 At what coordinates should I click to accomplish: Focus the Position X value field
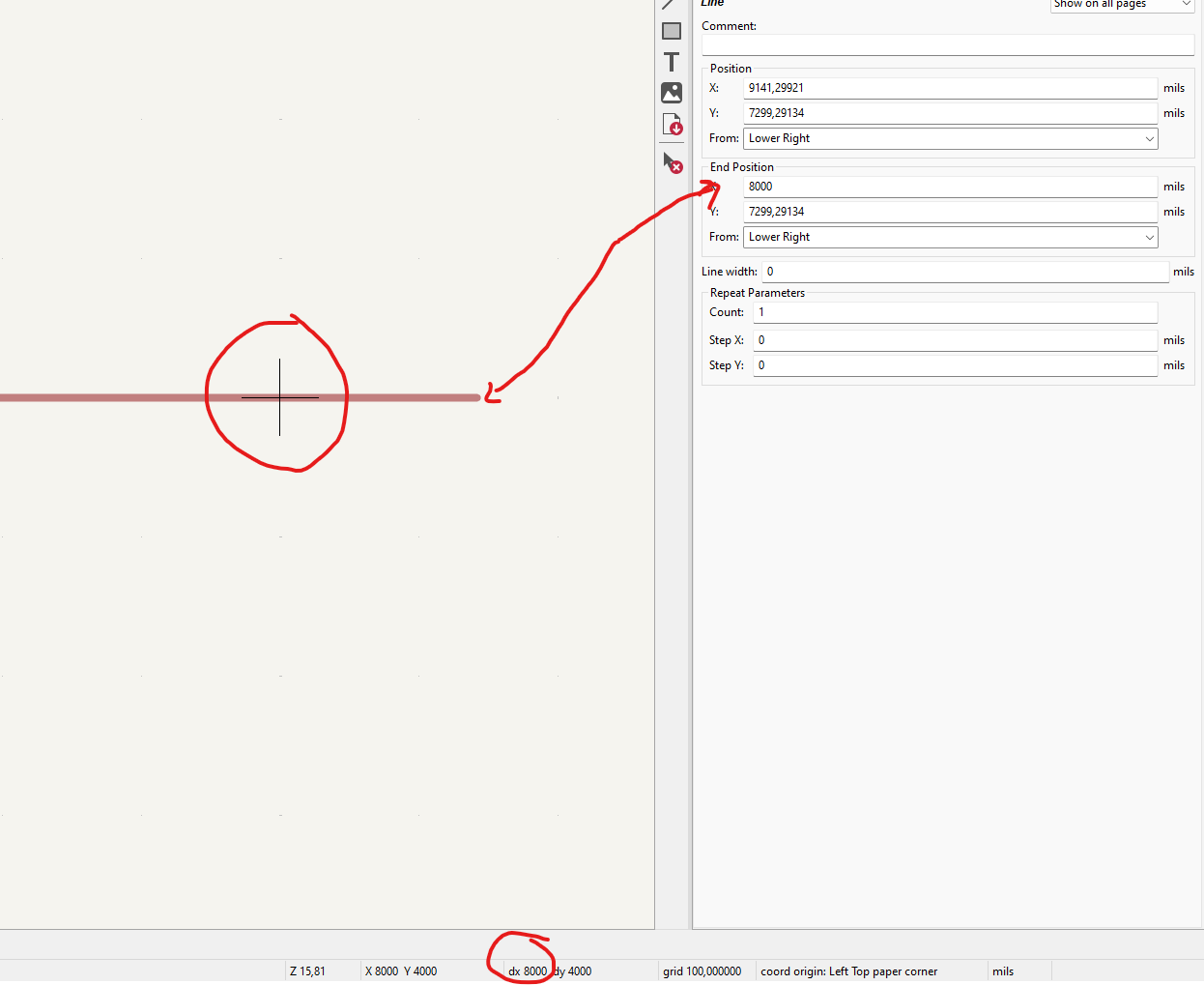pyautogui.click(x=950, y=88)
